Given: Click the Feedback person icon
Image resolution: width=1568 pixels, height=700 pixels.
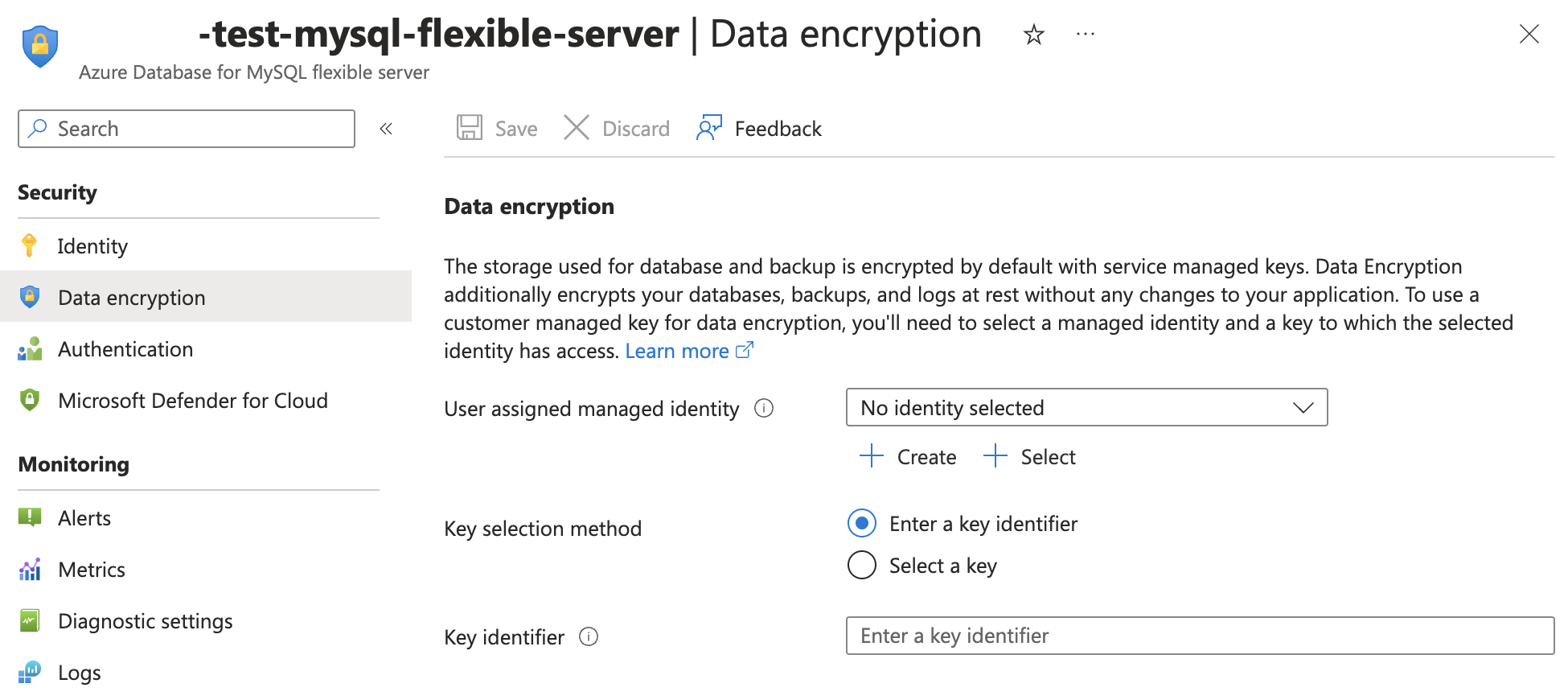Looking at the screenshot, I should point(709,128).
